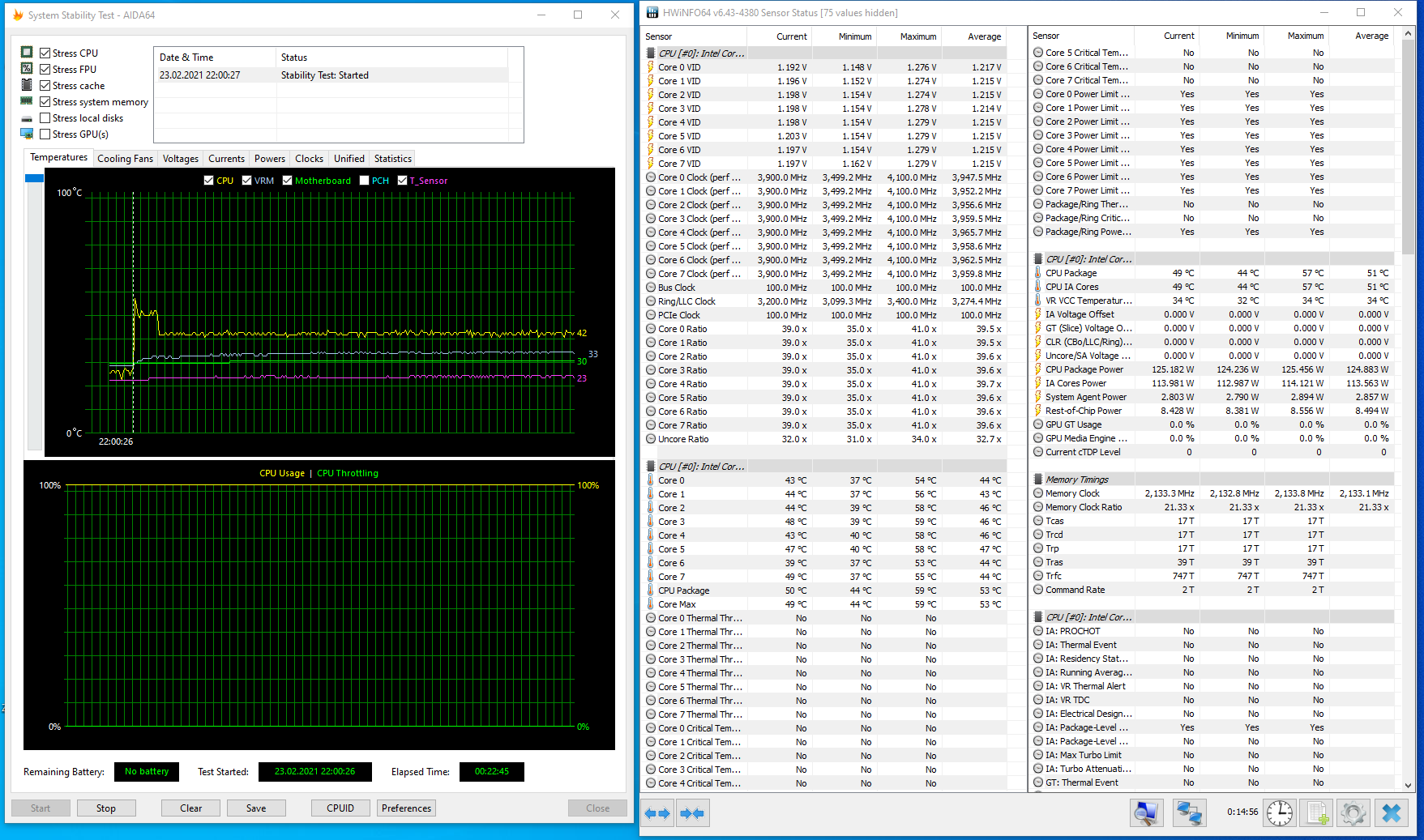Uncheck Stress cache checkbox

[x=45, y=85]
